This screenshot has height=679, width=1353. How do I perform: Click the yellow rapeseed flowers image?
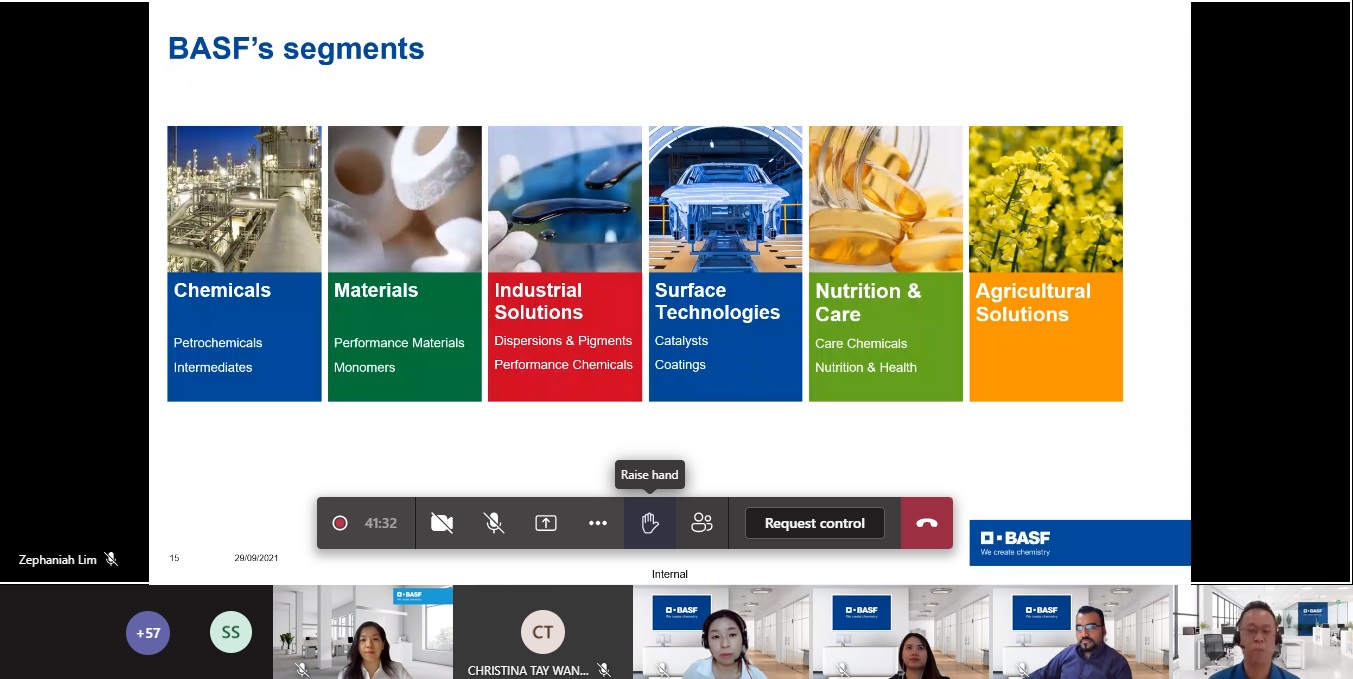tap(1046, 199)
